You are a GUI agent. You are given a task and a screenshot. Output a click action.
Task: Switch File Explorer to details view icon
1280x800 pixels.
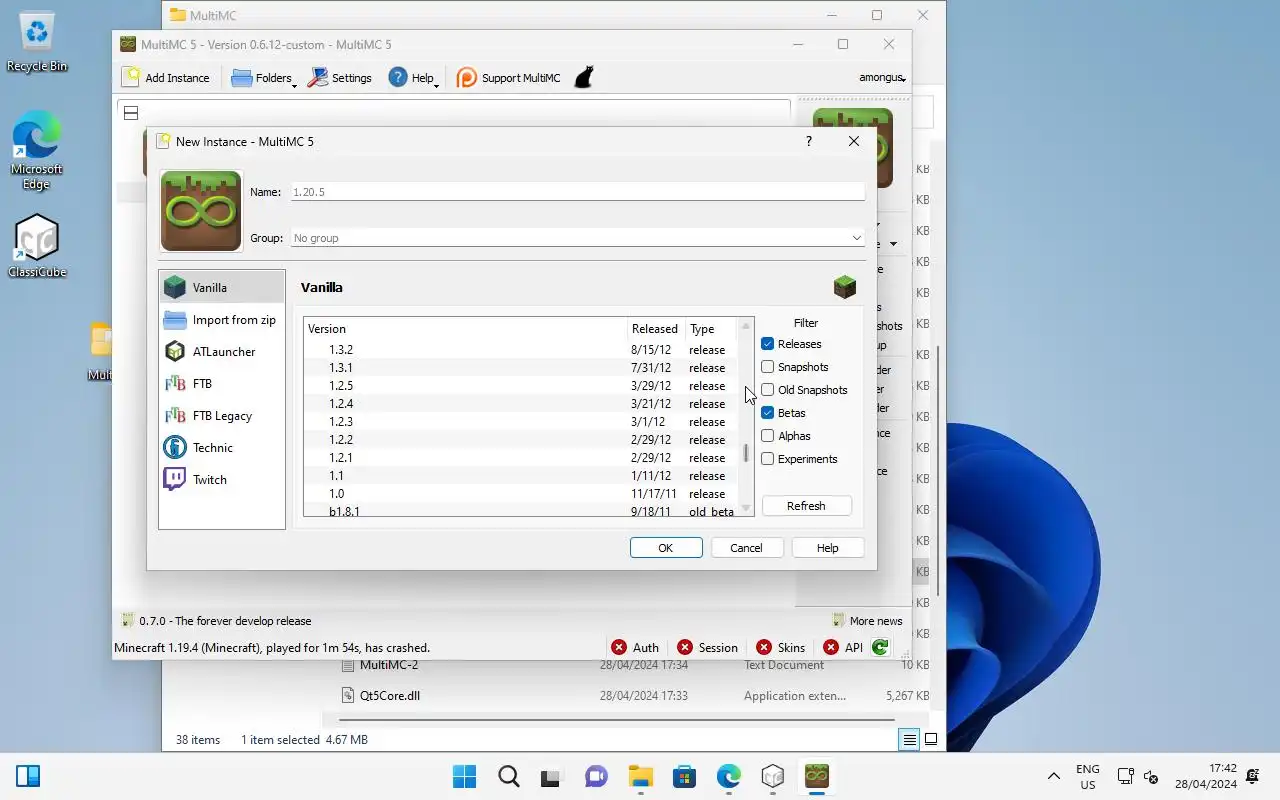(x=909, y=740)
